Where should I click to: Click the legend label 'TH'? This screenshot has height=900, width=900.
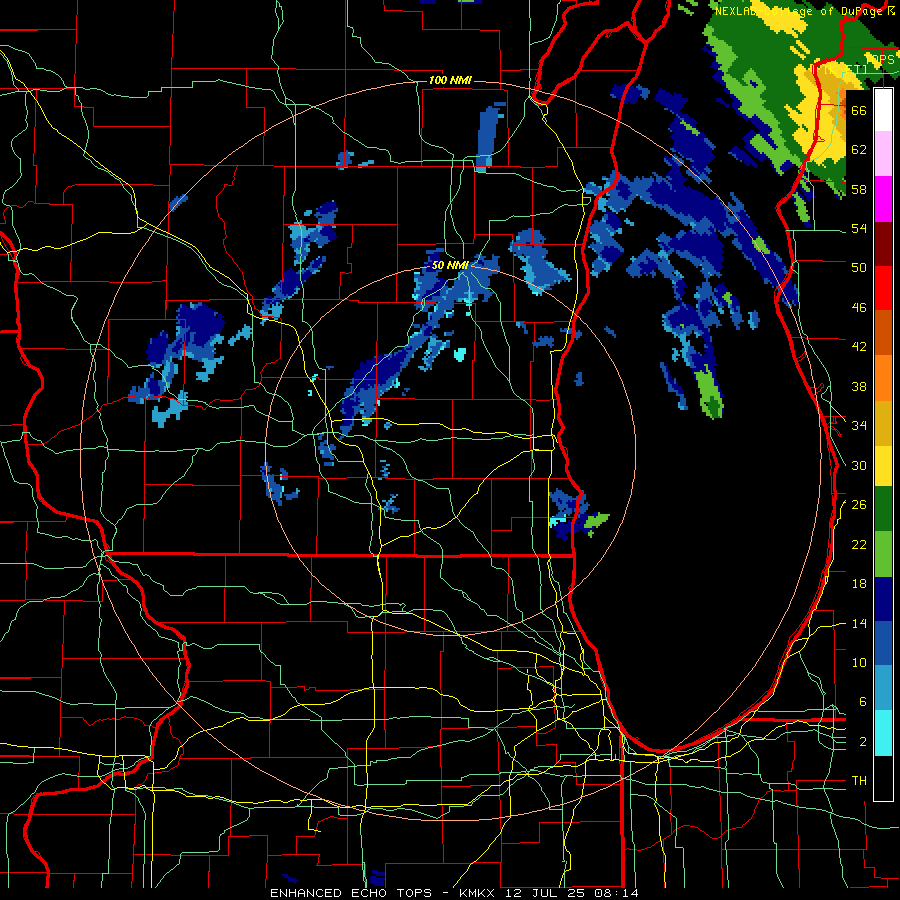(x=859, y=781)
